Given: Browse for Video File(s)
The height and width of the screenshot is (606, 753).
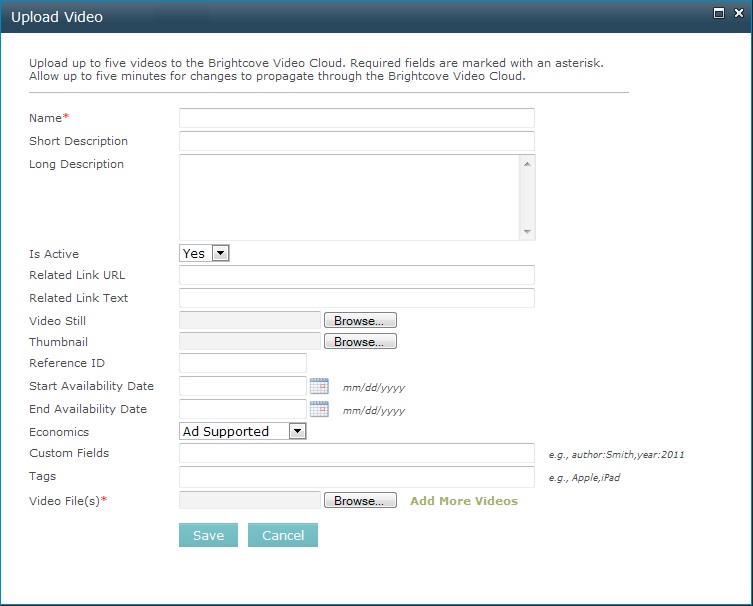Looking at the screenshot, I should 360,500.
